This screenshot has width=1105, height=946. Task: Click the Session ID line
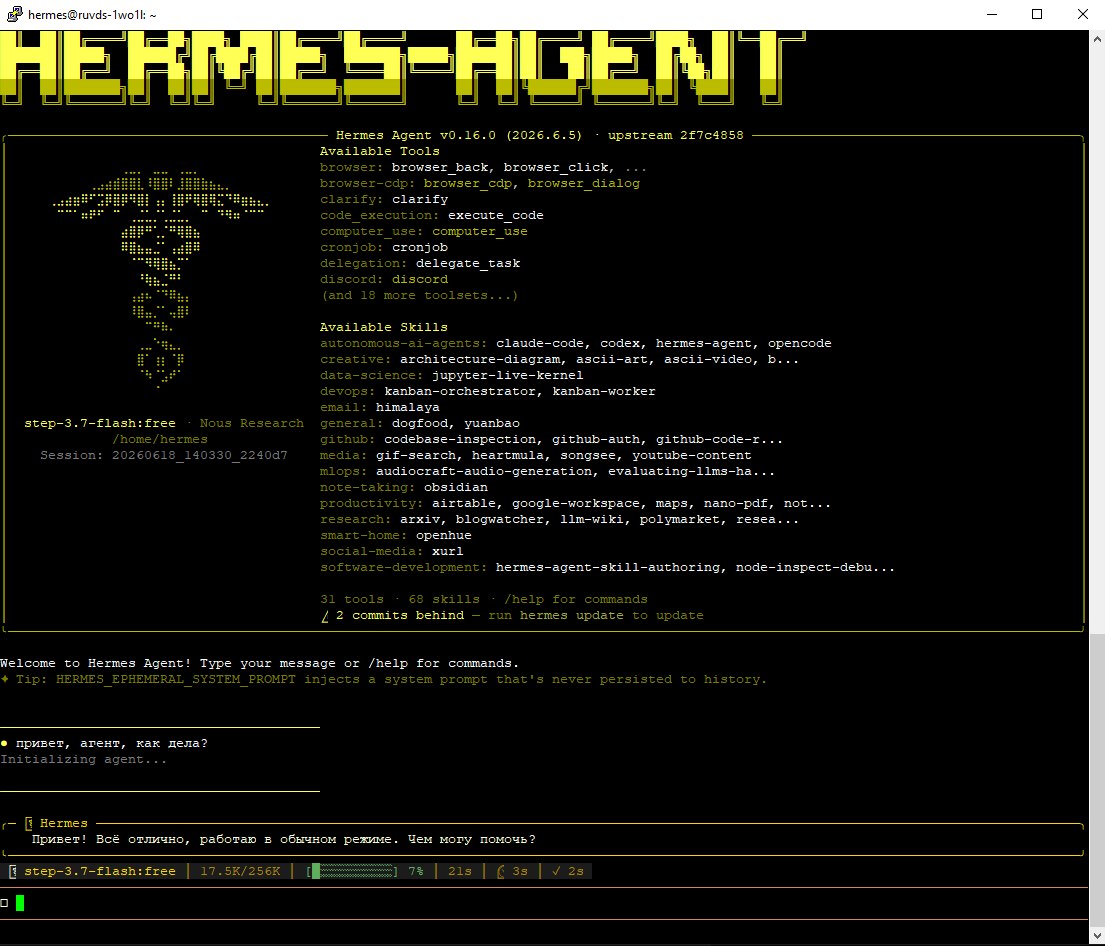coord(163,455)
